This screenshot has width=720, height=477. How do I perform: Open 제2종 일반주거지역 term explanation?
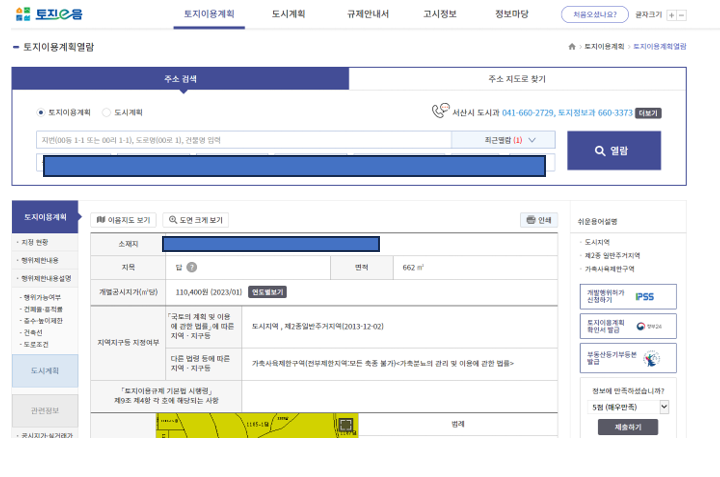[612, 255]
